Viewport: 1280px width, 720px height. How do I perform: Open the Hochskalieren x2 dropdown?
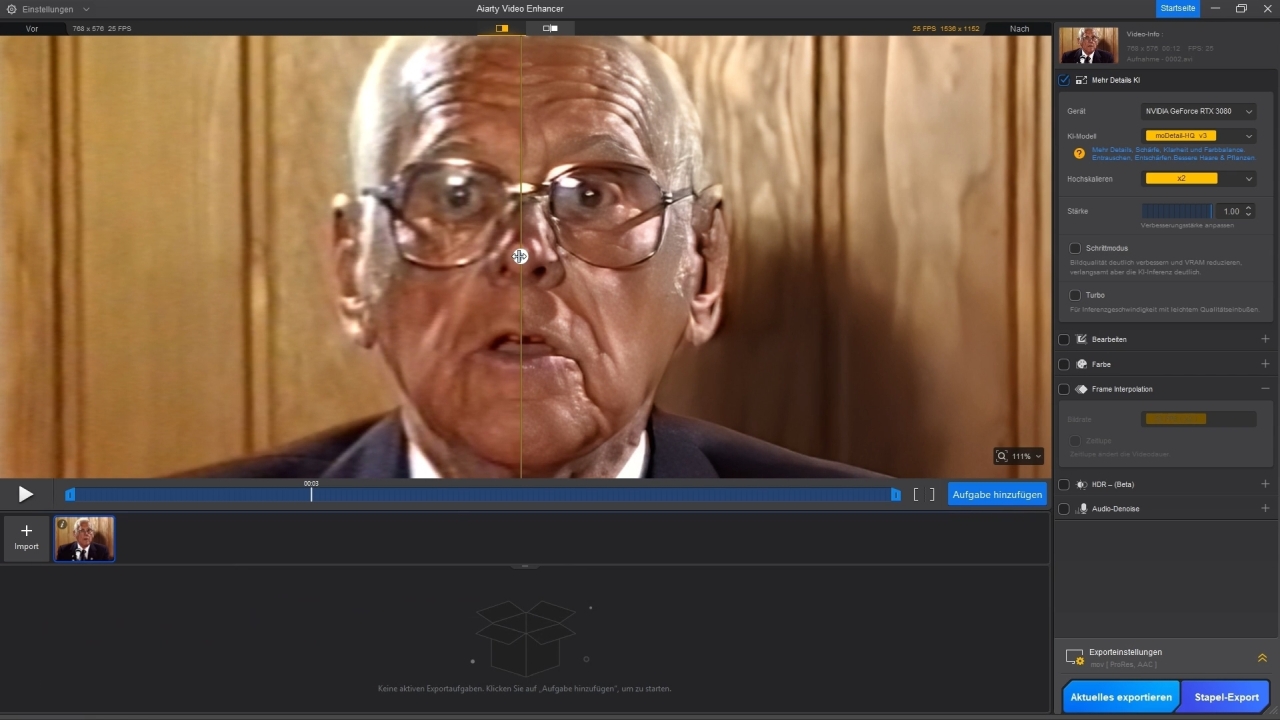pos(1198,179)
